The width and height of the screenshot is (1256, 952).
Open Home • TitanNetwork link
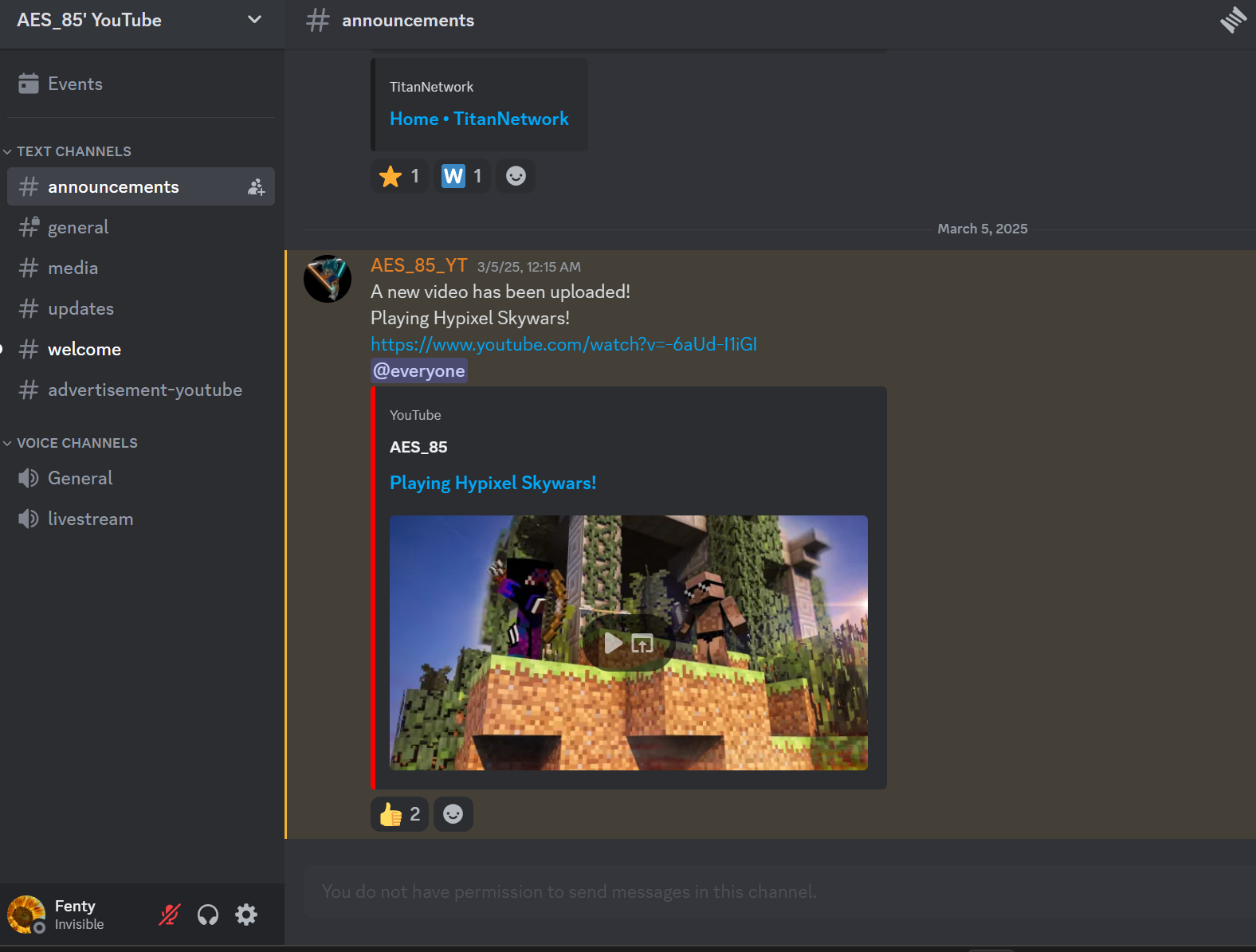(x=479, y=119)
